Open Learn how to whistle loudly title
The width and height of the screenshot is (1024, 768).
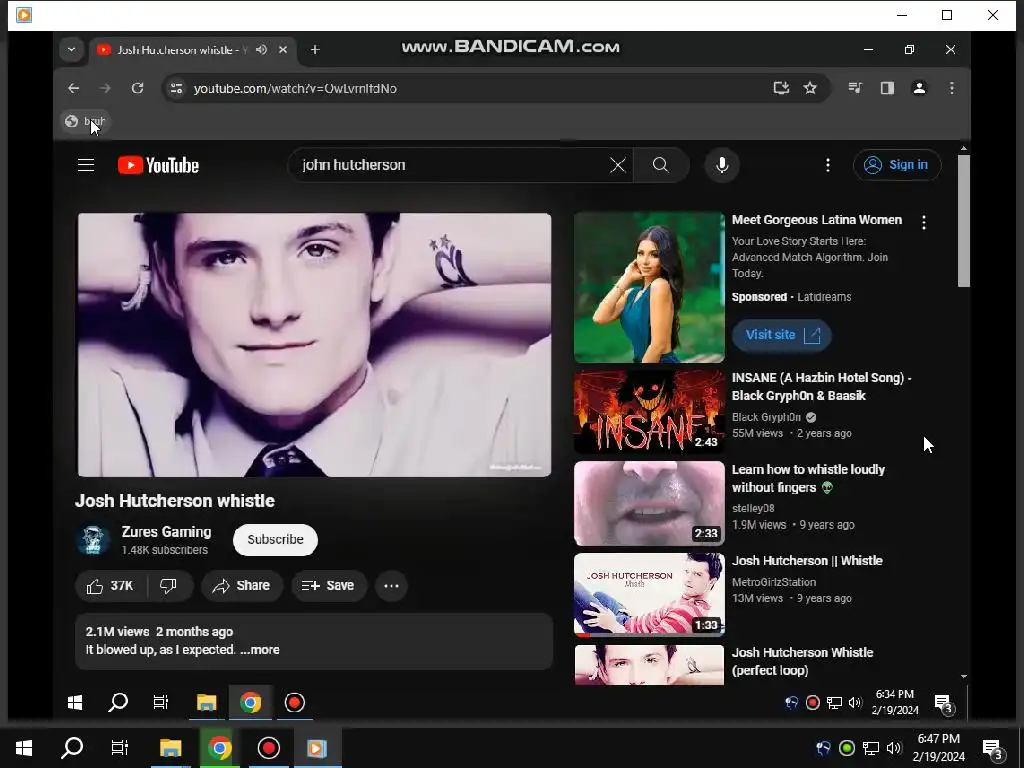point(808,479)
